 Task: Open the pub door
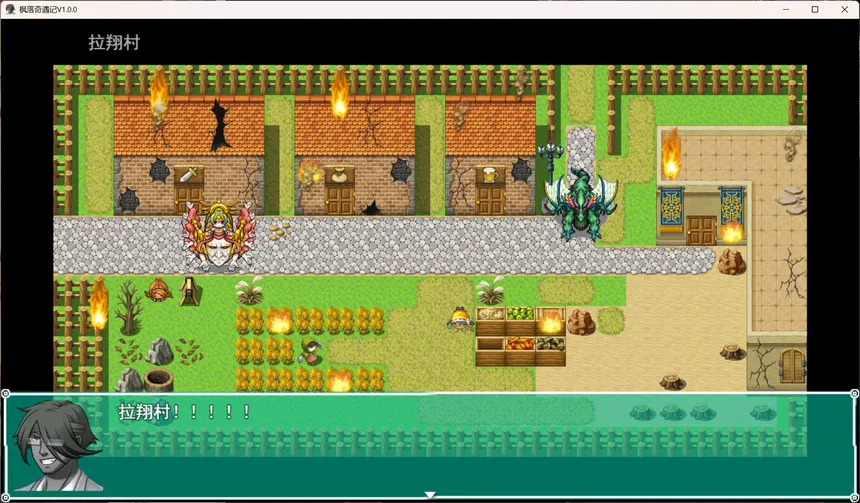490,200
